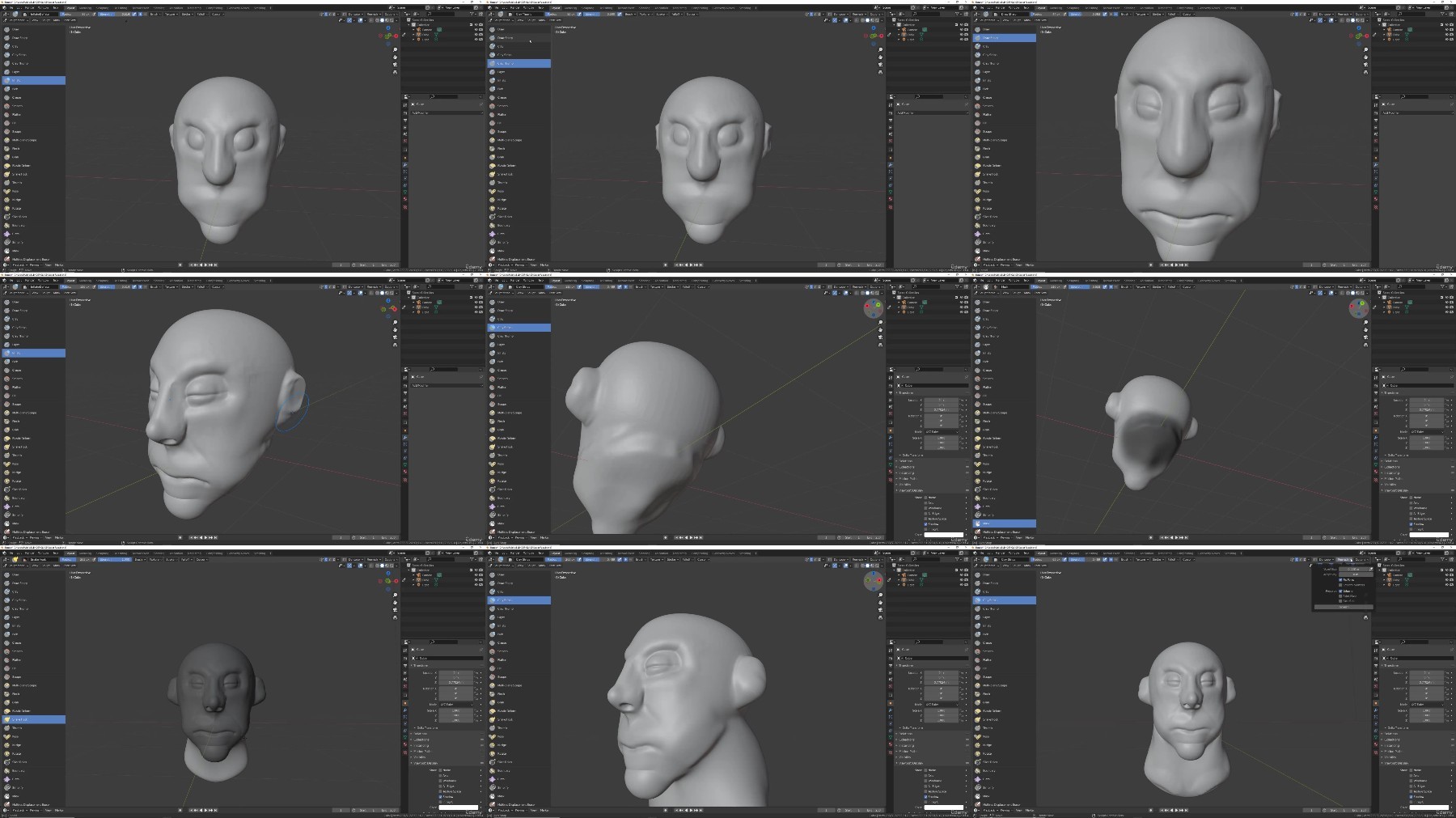Pick Clay Strips brush in Clay Thumb view
Viewport: 1456px width, 818px height.
pyautogui.click(x=519, y=55)
